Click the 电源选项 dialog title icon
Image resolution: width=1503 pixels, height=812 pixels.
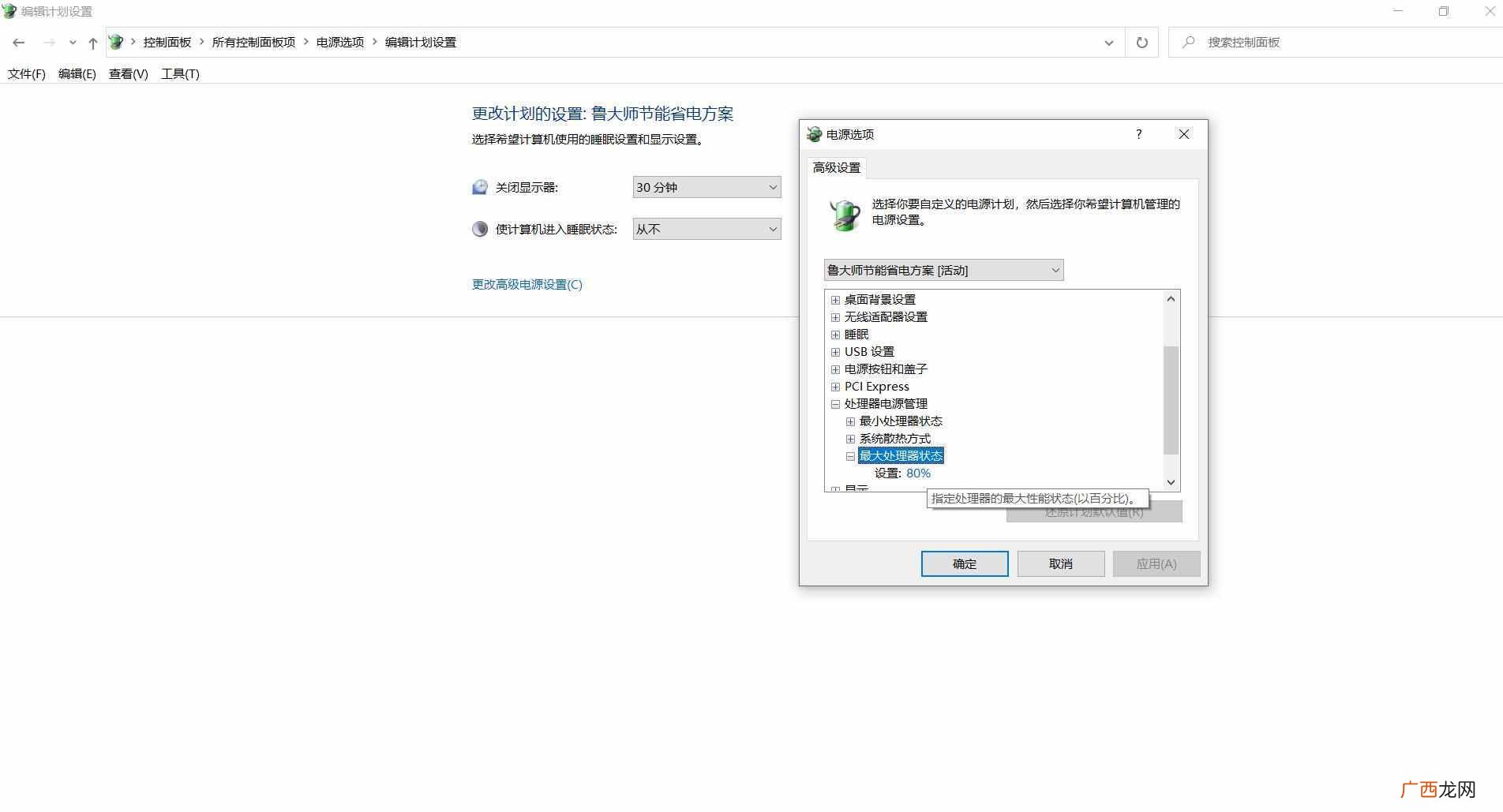point(814,134)
